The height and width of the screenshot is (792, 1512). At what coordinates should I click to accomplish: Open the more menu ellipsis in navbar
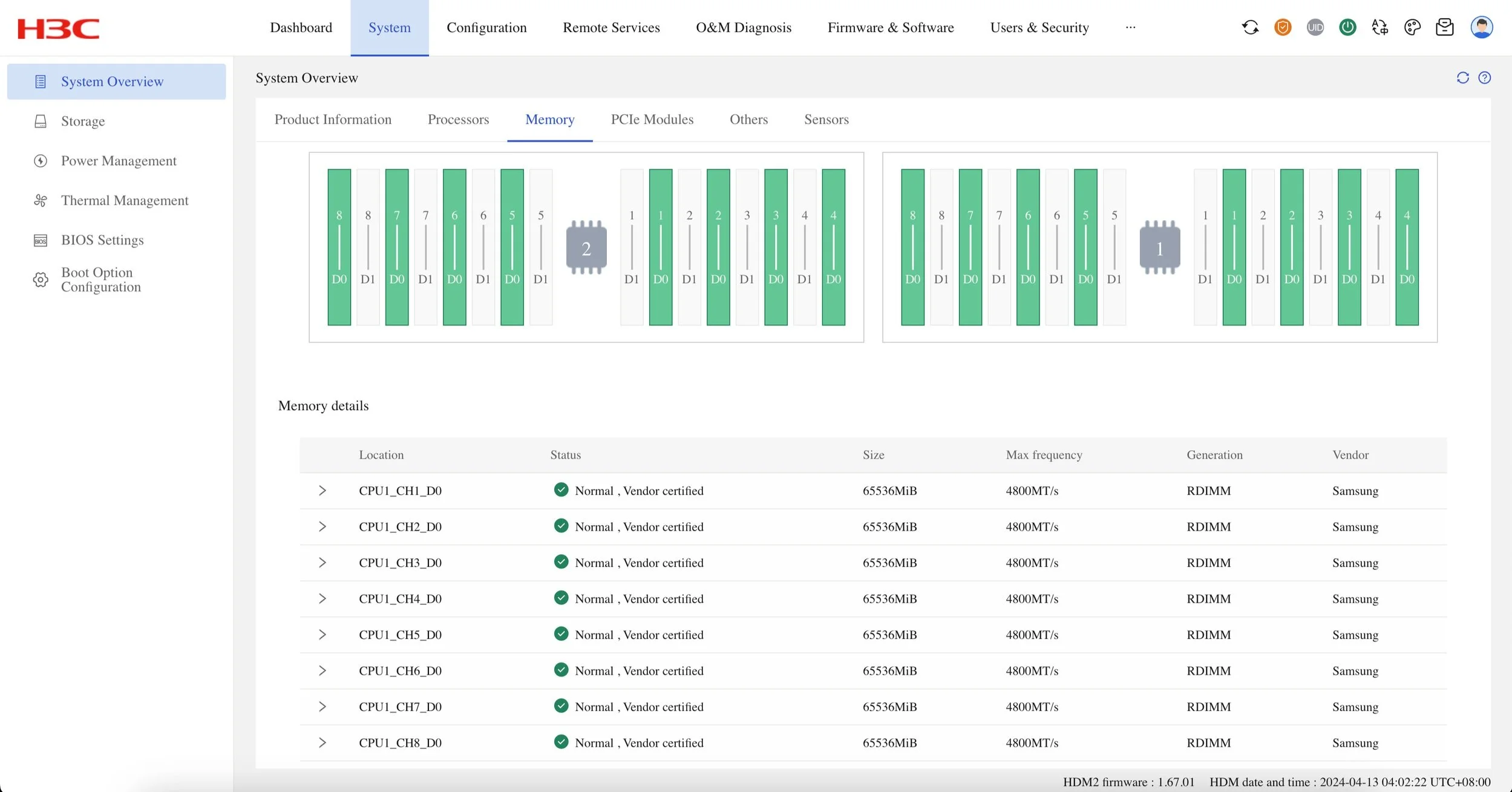(x=1130, y=27)
